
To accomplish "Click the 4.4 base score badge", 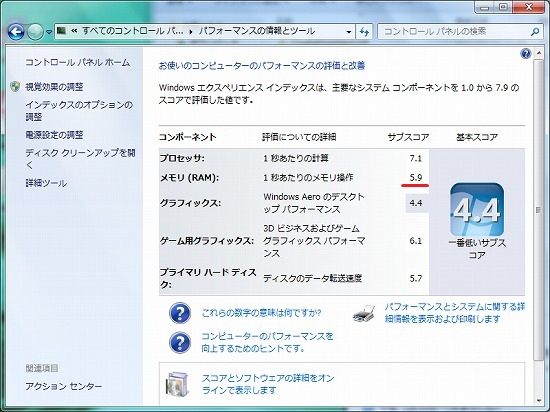I will (x=477, y=209).
